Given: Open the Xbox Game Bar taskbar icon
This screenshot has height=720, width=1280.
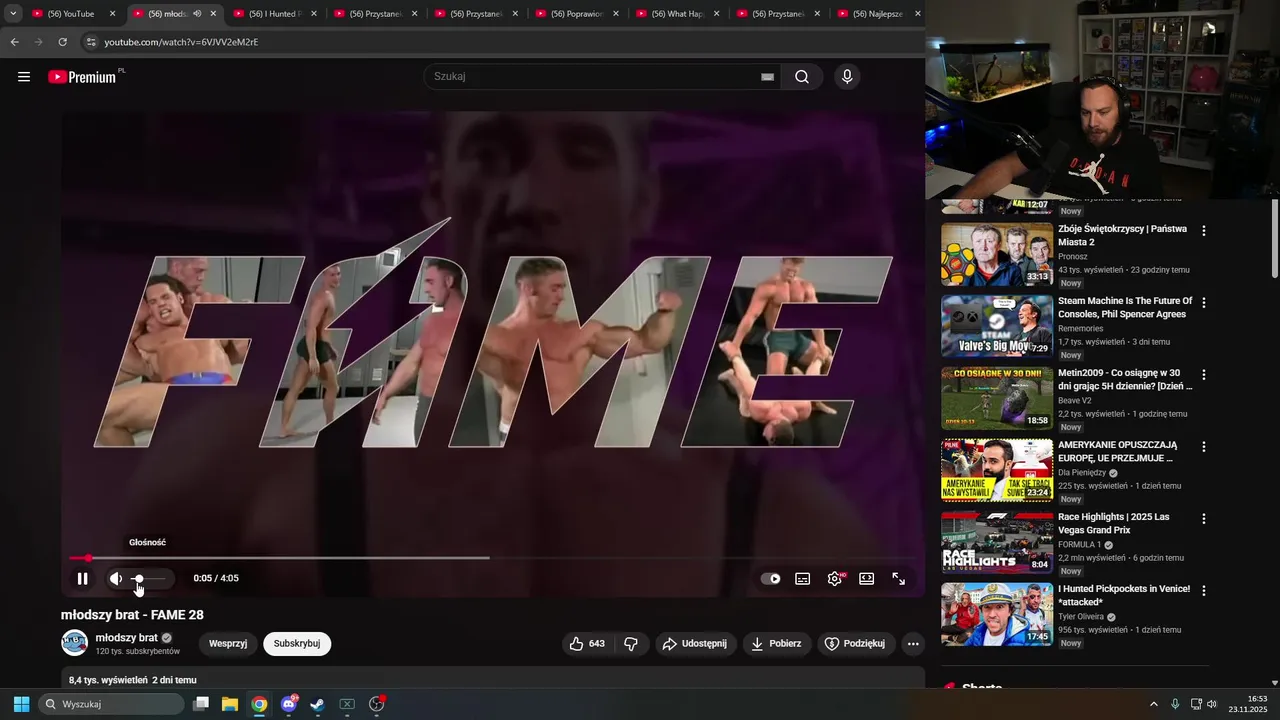Looking at the screenshot, I should point(347,704).
